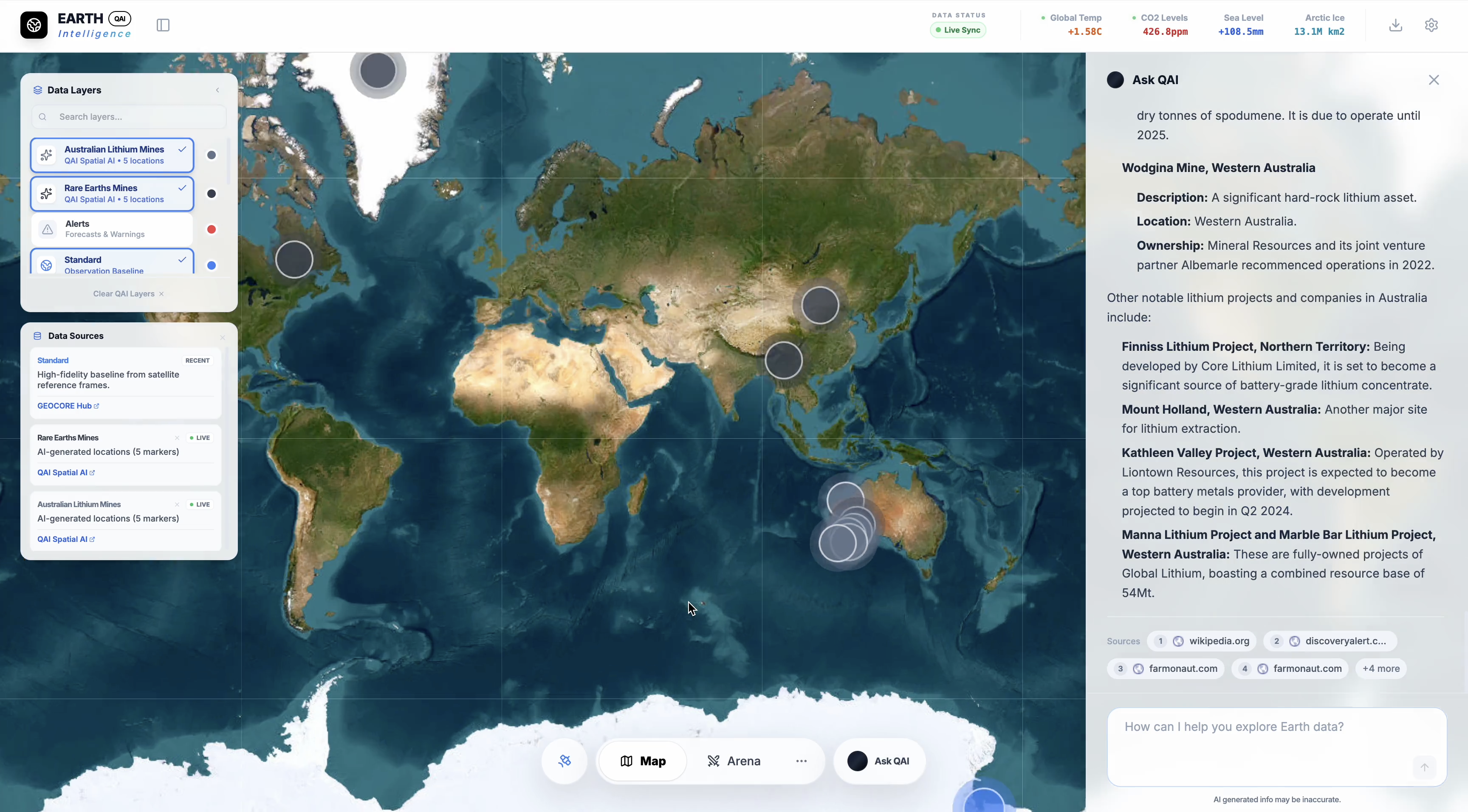Click the download icon in the header

pyautogui.click(x=1396, y=25)
